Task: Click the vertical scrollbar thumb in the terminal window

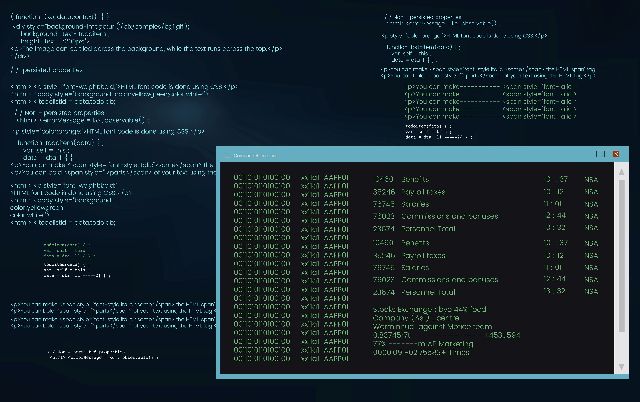Action: 621,256
